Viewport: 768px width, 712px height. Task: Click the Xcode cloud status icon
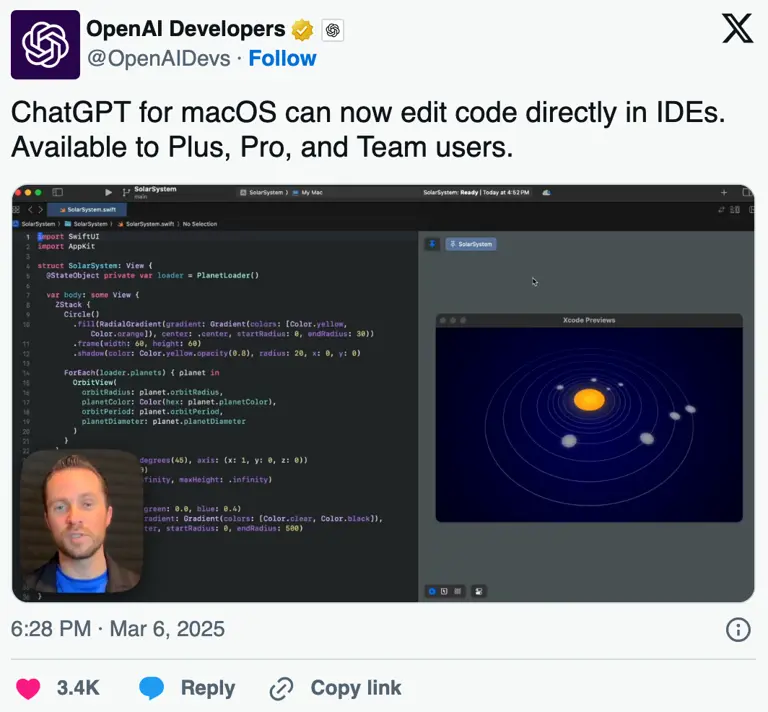pyautogui.click(x=547, y=192)
